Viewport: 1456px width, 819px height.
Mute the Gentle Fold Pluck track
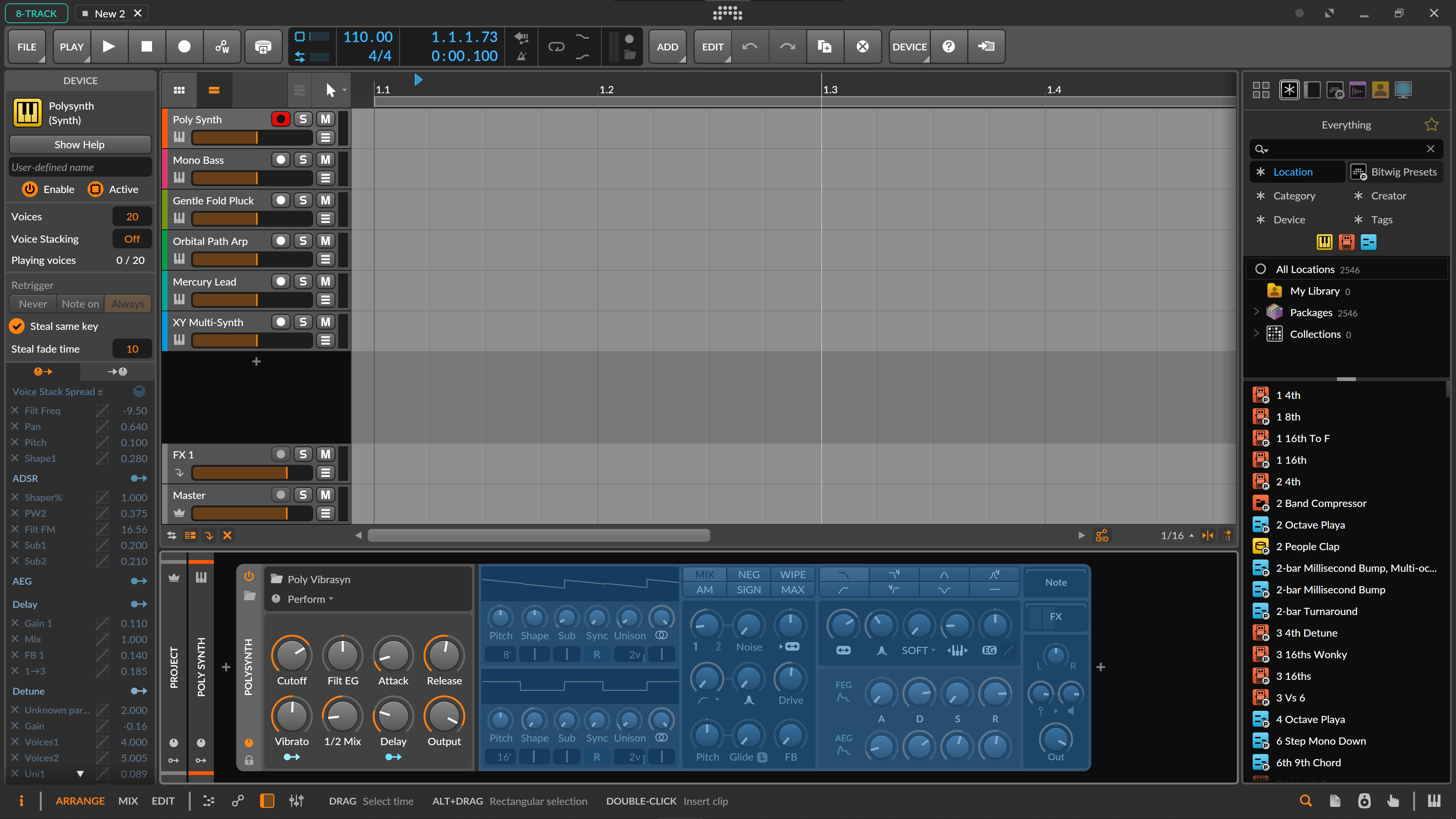pos(325,200)
